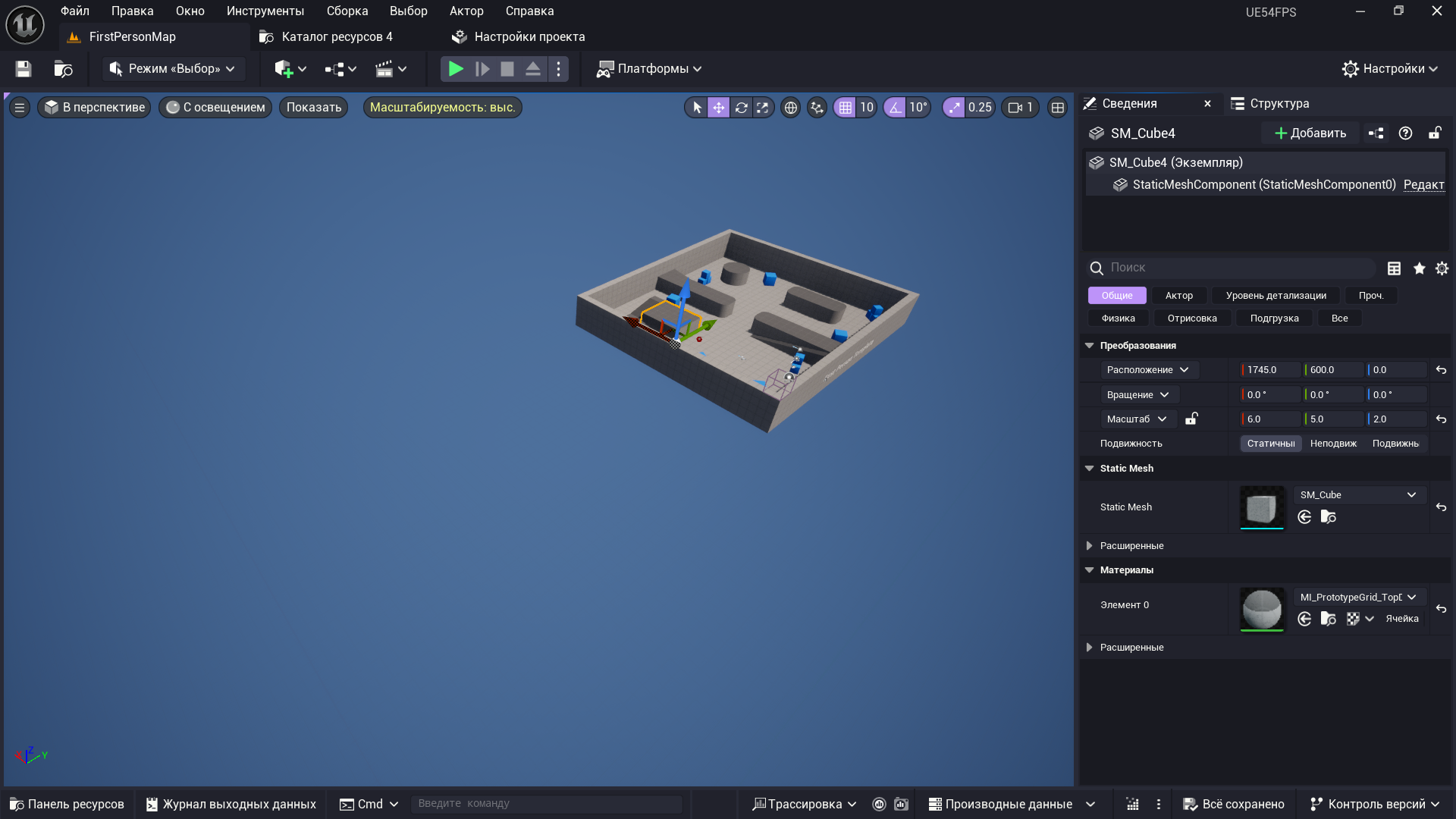
Task: Save the current level with floppy icon
Action: point(24,69)
